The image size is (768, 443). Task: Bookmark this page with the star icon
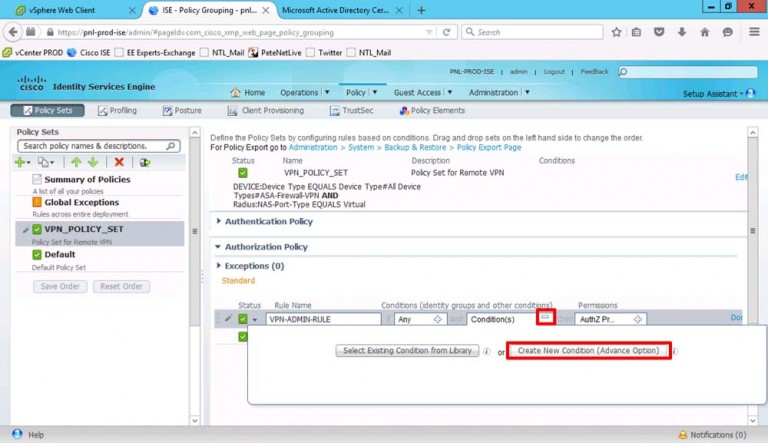point(616,32)
